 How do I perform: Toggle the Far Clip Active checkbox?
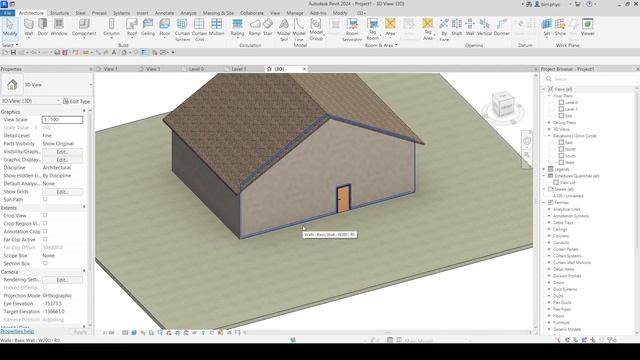coord(45,239)
